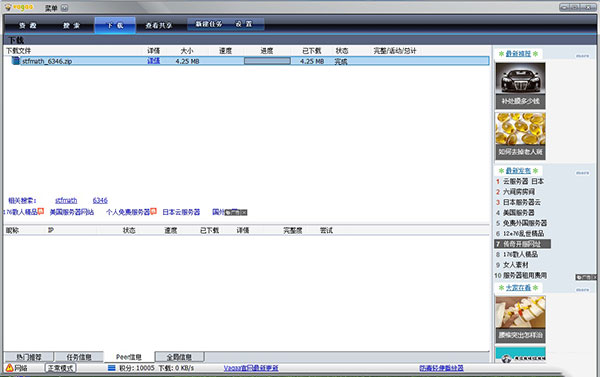The width and height of the screenshot is (600, 377).
Task: Click the 新建任务 button
Action: click(209, 24)
